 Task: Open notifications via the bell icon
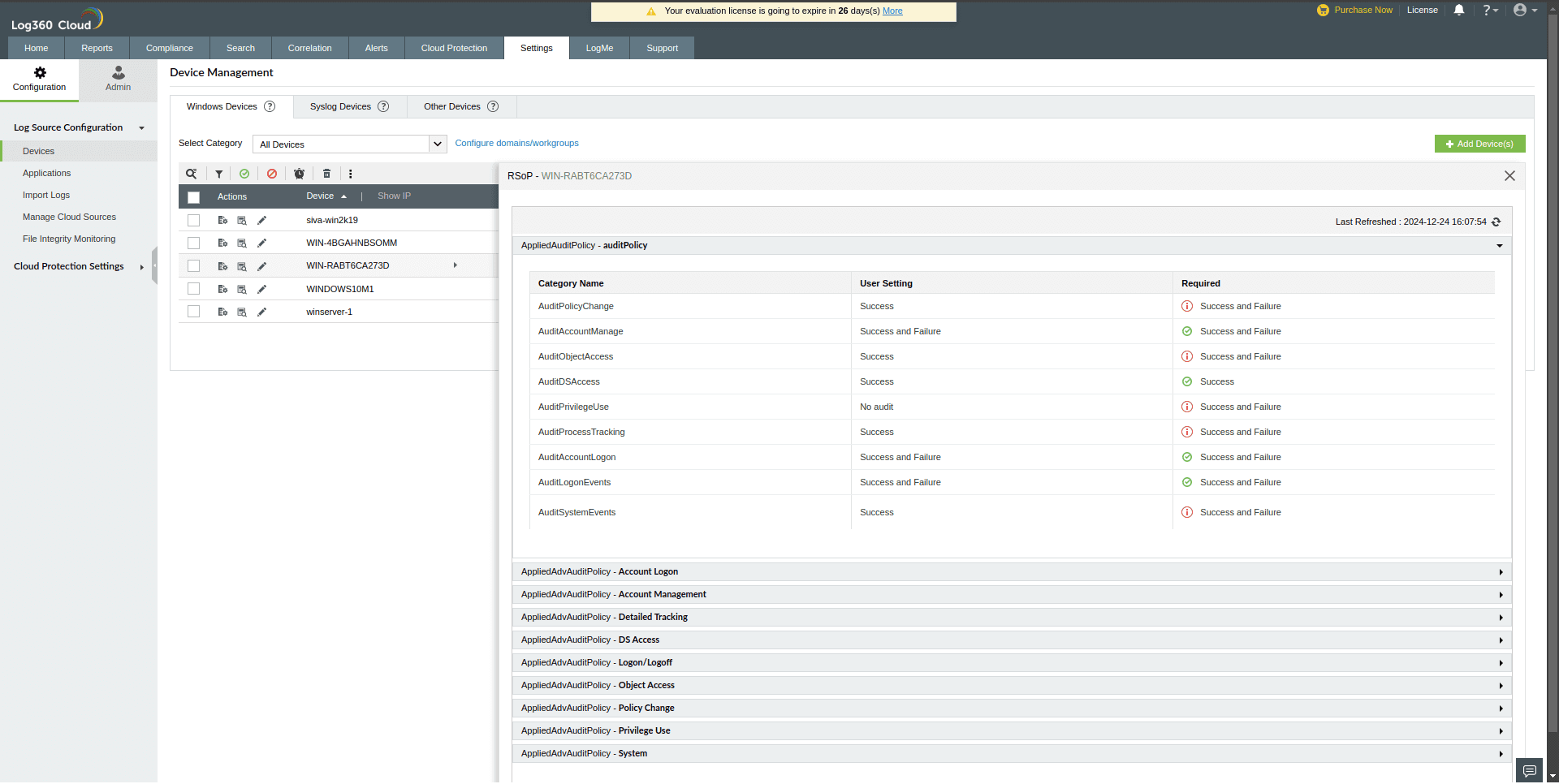[x=1458, y=10]
